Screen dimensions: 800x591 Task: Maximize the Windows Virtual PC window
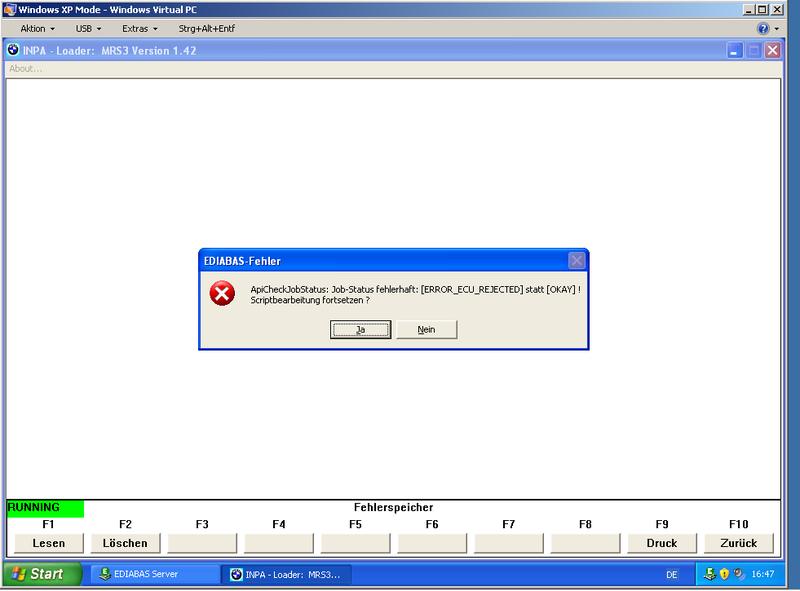[762, 9]
